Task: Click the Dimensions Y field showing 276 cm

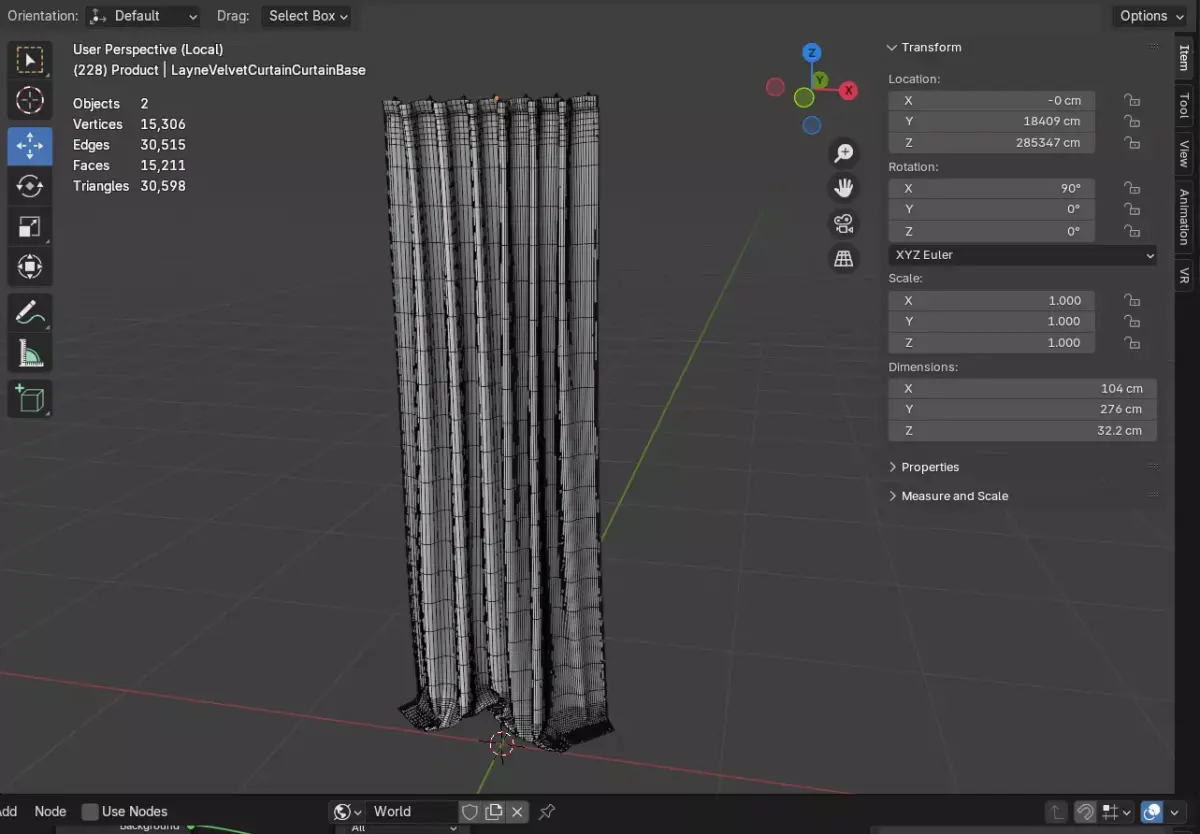Action: (x=1022, y=409)
